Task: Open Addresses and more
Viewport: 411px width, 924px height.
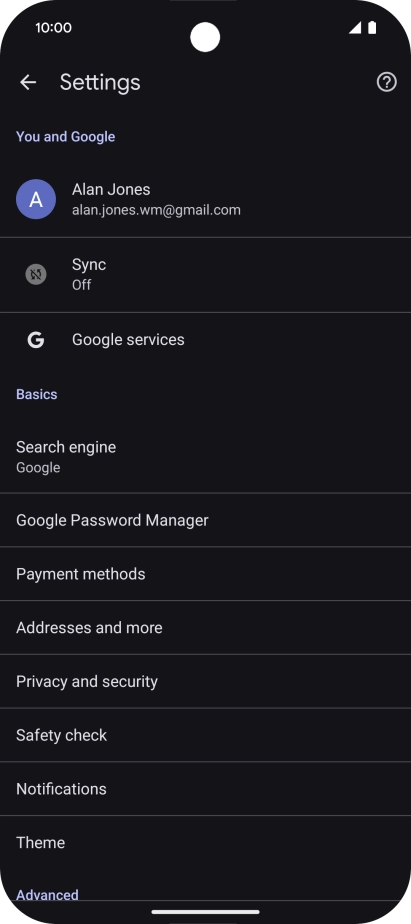Action: (x=205, y=628)
